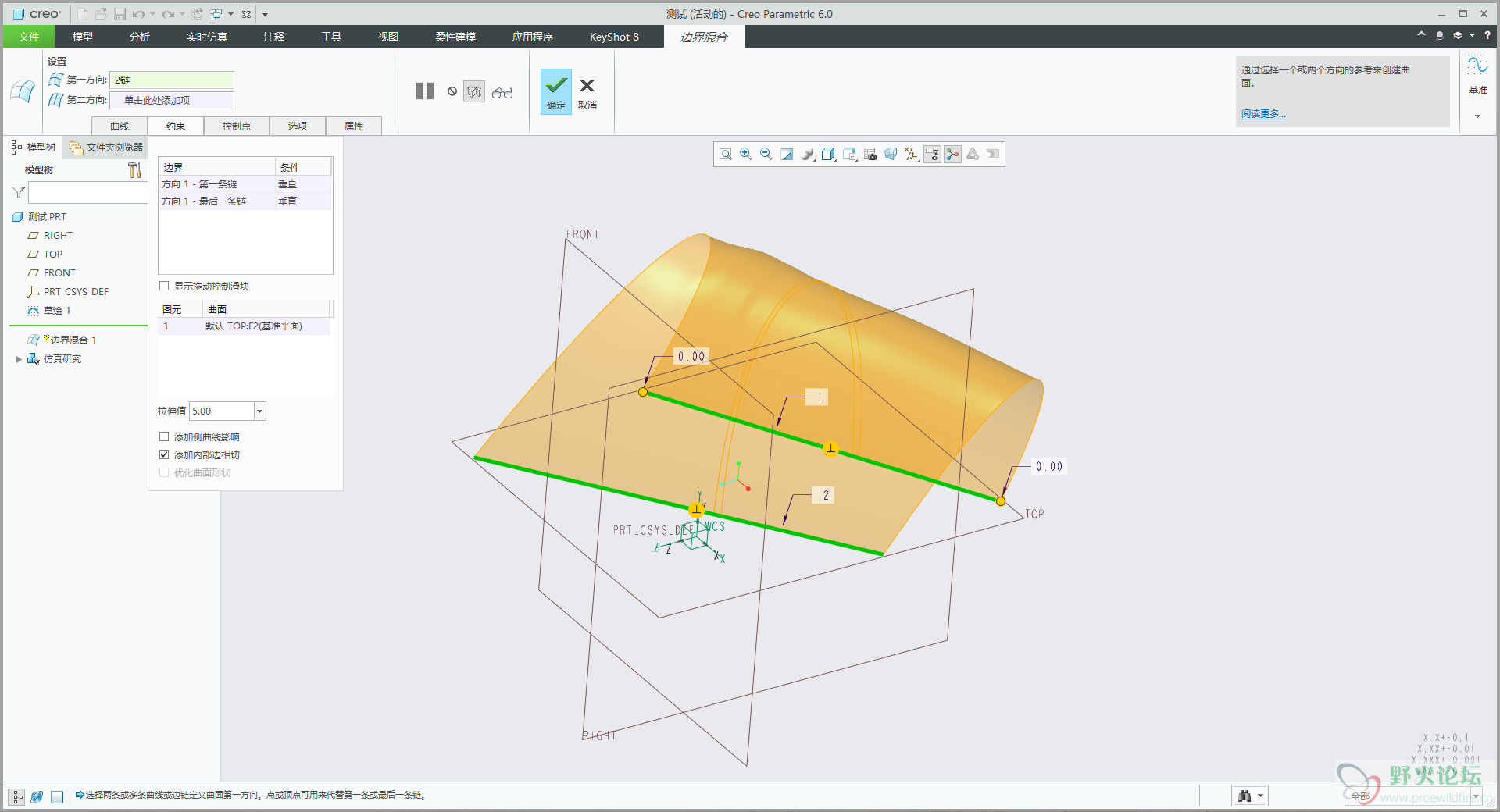Open the Undo history dropdown arrow

pos(152,14)
